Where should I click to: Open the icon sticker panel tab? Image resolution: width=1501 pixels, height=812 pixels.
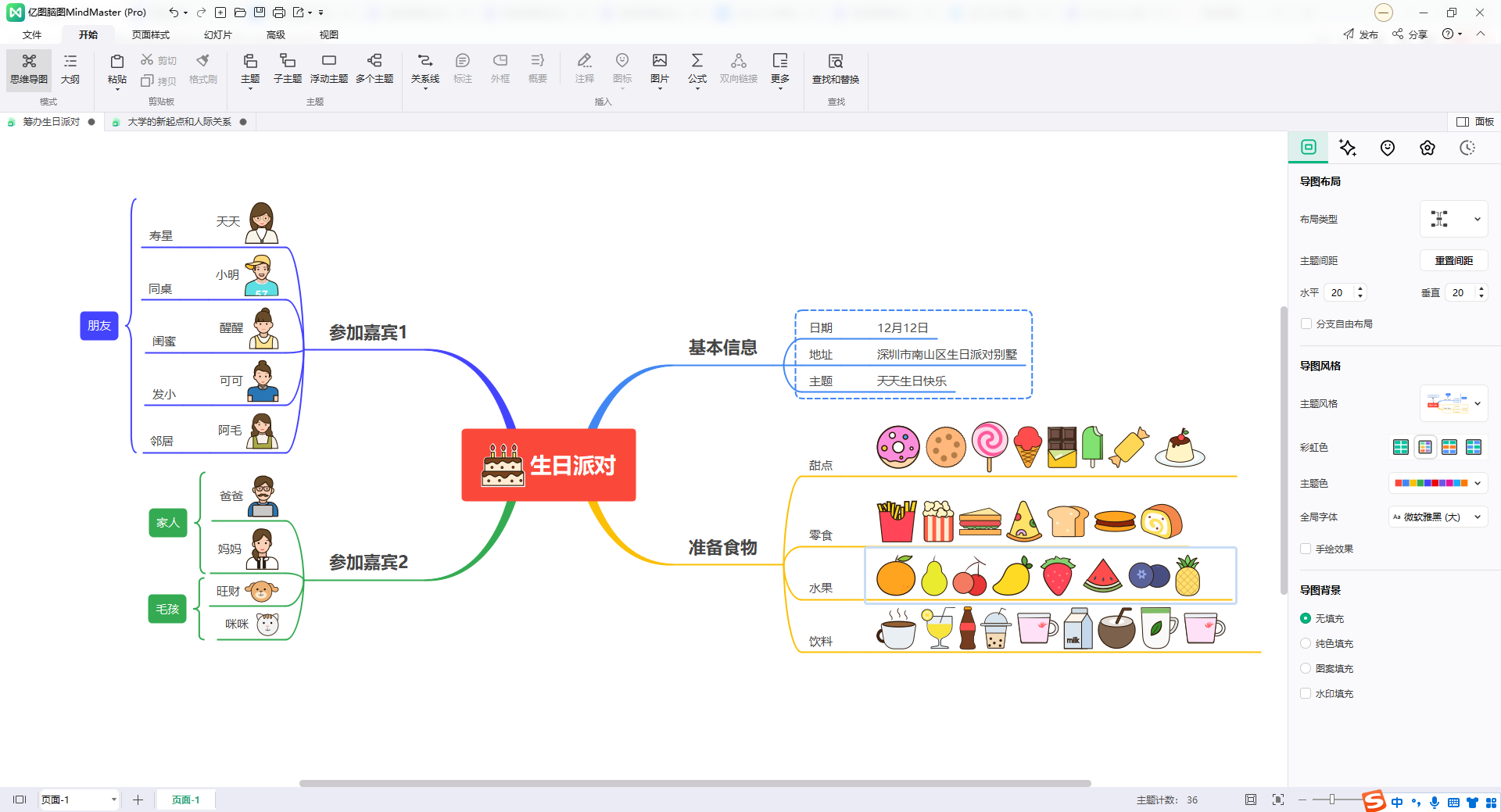tap(1388, 148)
